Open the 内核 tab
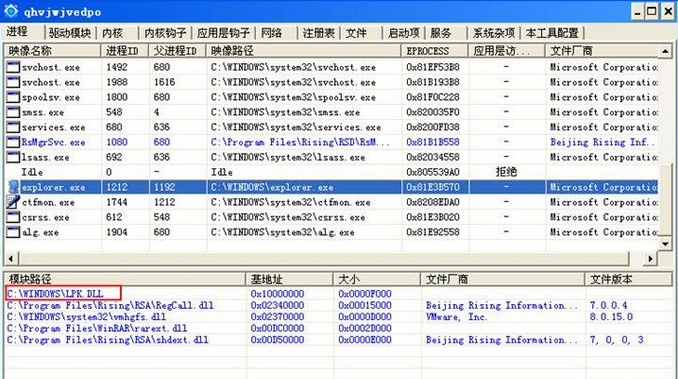The image size is (678, 379). 112,33
